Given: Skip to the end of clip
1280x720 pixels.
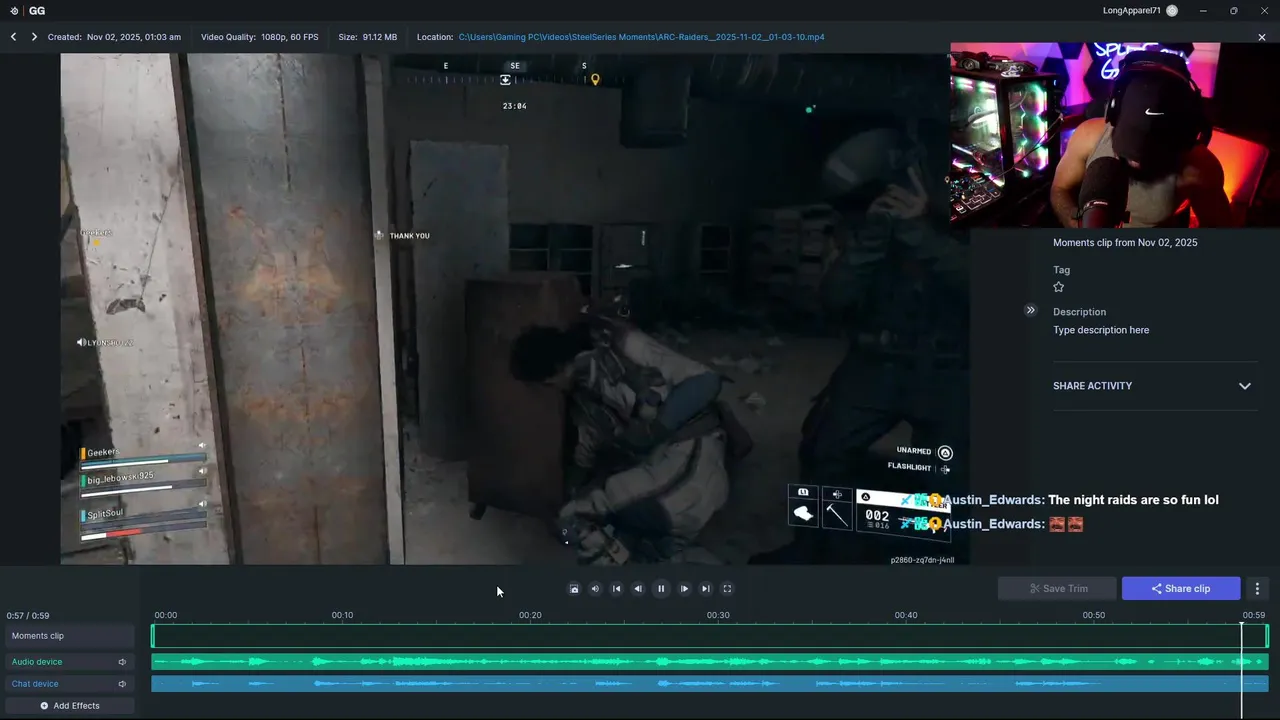Looking at the screenshot, I should pyautogui.click(x=706, y=589).
